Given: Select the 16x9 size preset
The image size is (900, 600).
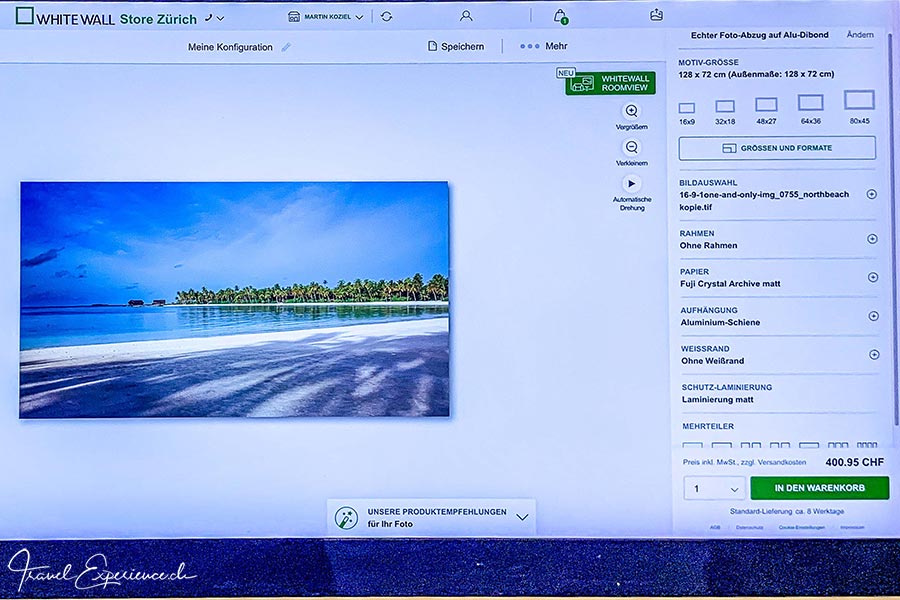Looking at the screenshot, I should click(687, 107).
